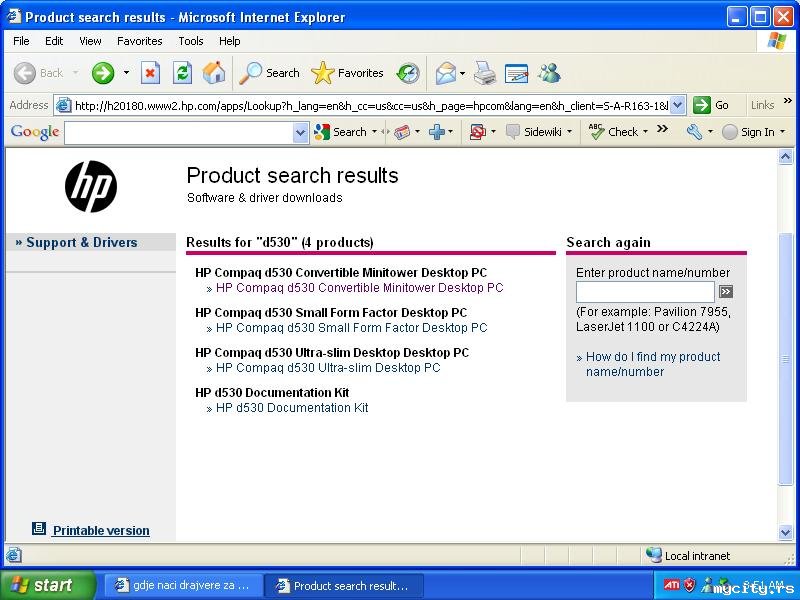Open HP Compaq d530 Ultra-slim Desktop PC link
Screen dimensions: 800x600
(328, 368)
